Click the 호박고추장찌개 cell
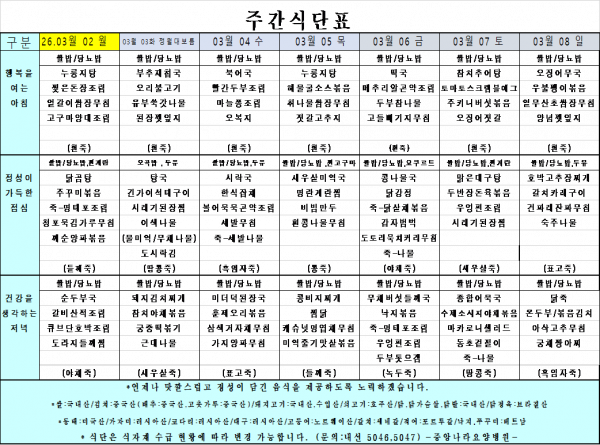This screenshot has height=445, width=600. point(559,178)
